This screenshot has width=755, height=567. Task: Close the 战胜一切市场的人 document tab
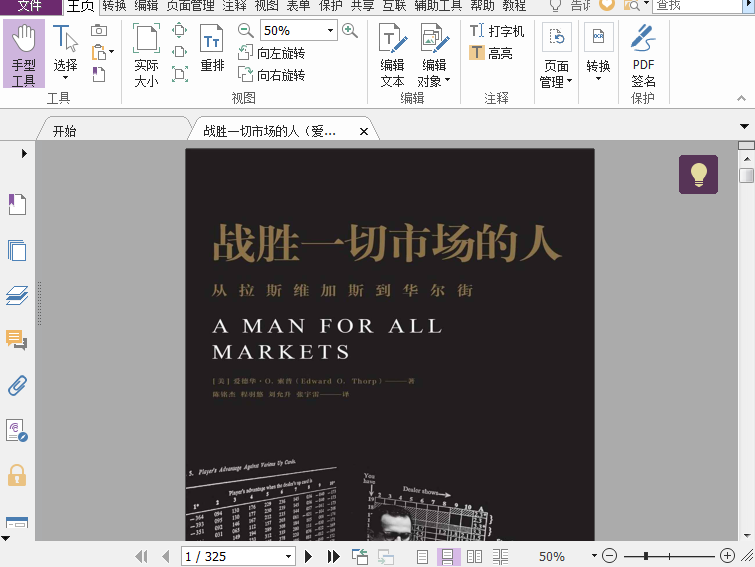pyautogui.click(x=364, y=131)
